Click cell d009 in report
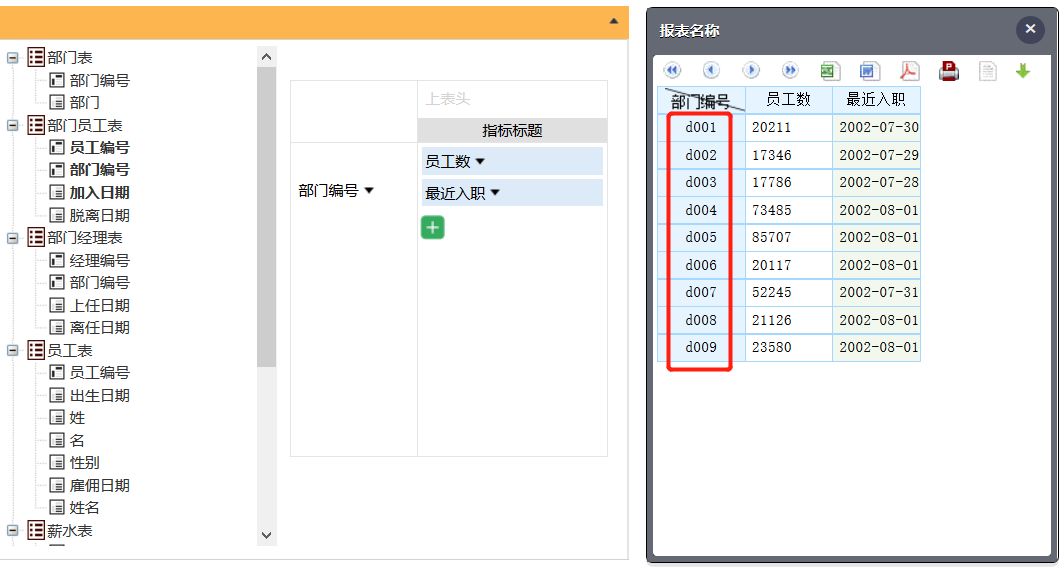This screenshot has height=568, width=1064. [701, 347]
